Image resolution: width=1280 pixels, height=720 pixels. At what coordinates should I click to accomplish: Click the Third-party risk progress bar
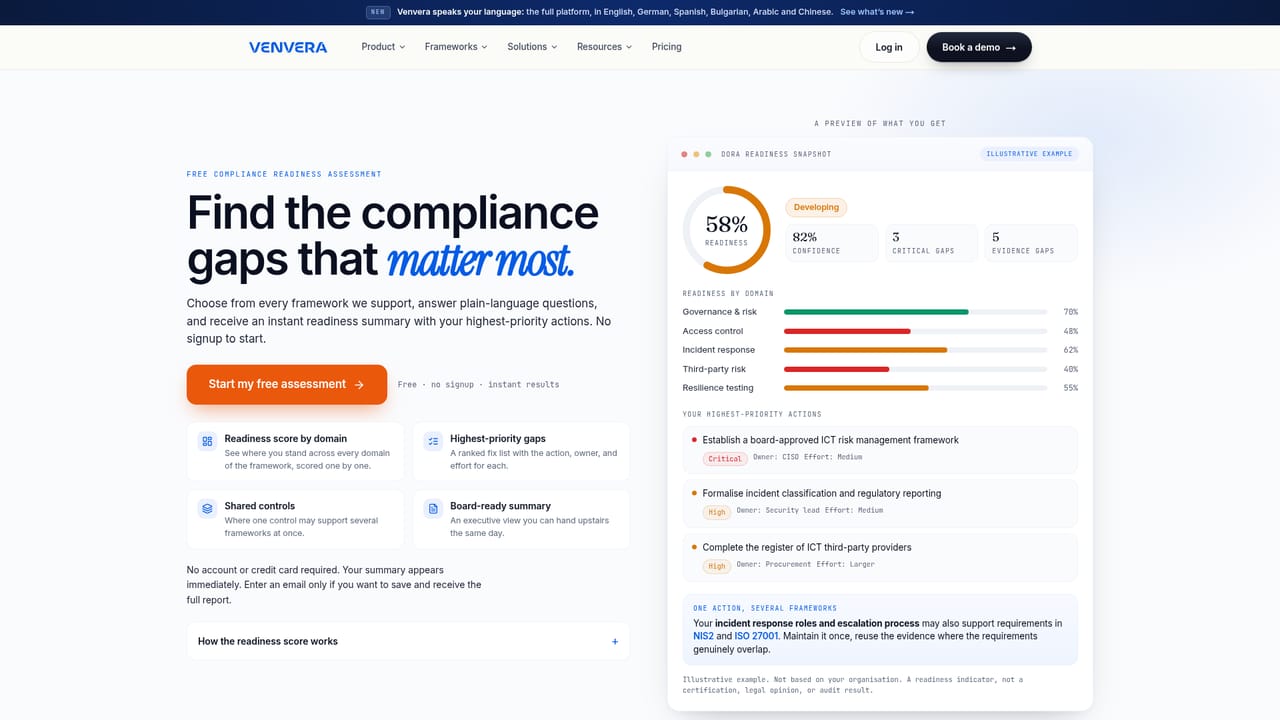tap(915, 369)
